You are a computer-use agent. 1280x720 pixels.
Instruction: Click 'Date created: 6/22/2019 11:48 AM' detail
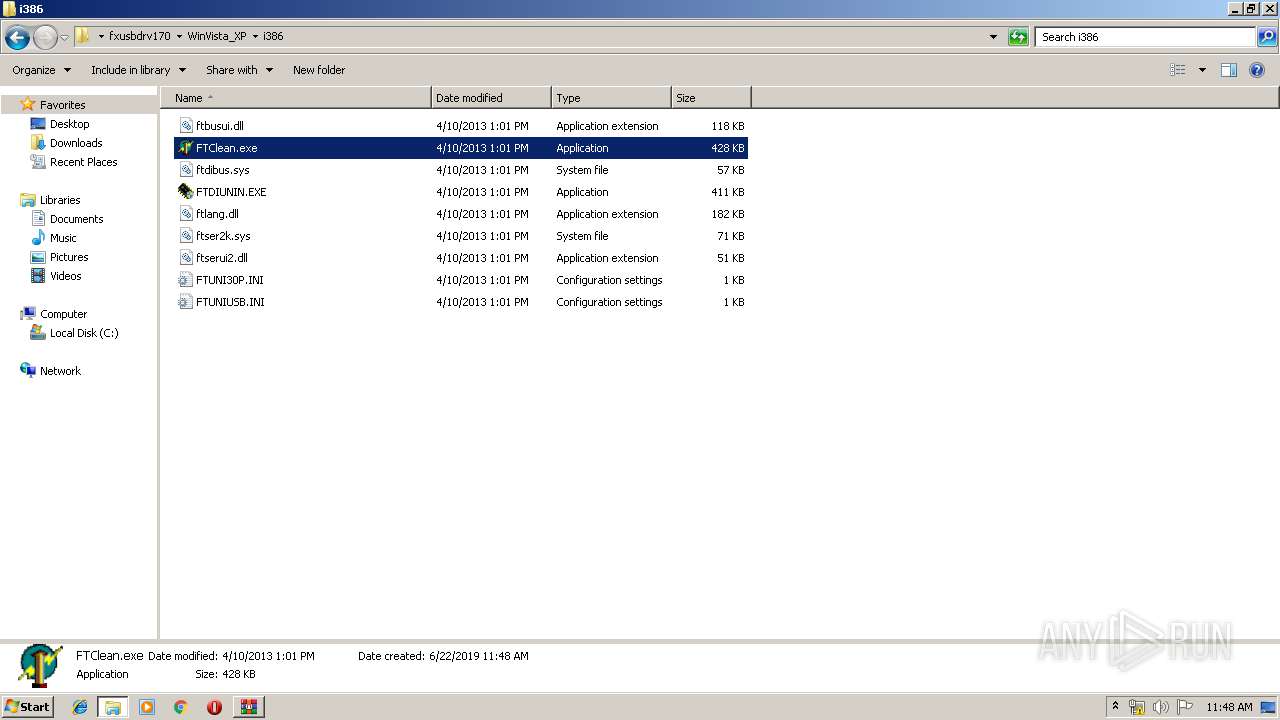[443, 656]
